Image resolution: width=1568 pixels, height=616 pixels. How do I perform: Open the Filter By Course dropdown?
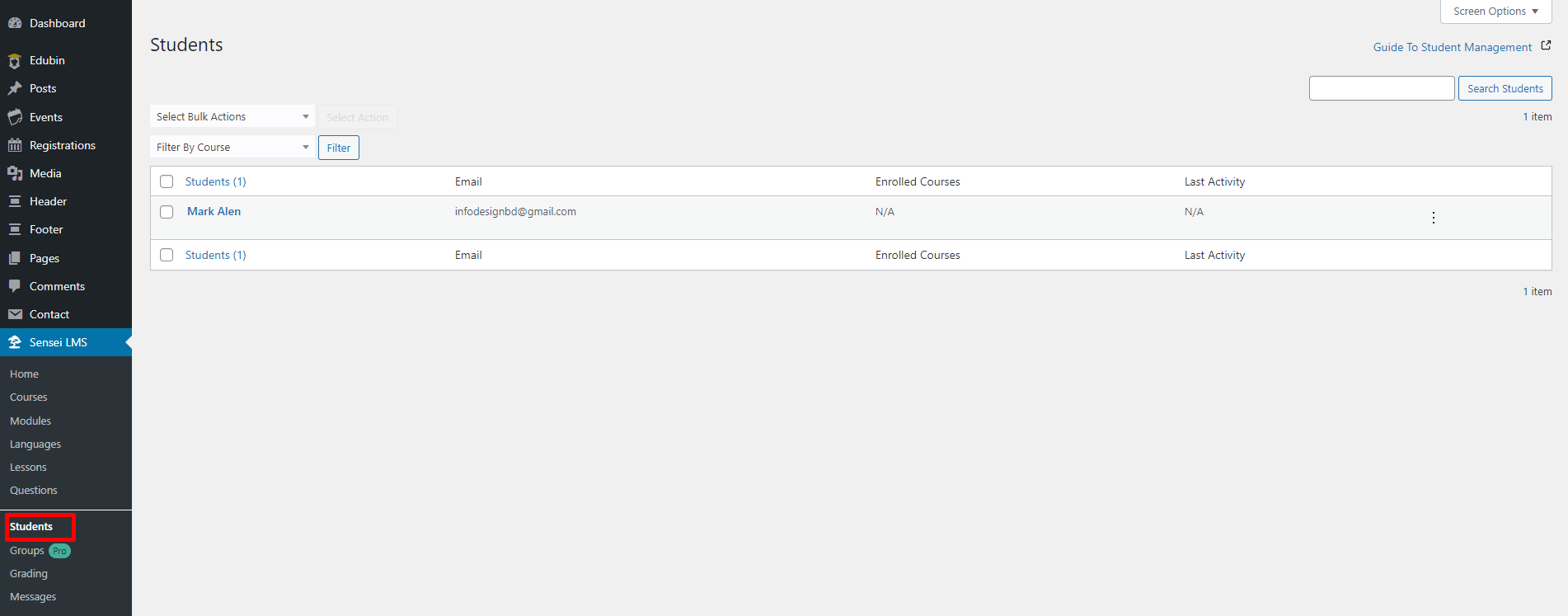232,147
